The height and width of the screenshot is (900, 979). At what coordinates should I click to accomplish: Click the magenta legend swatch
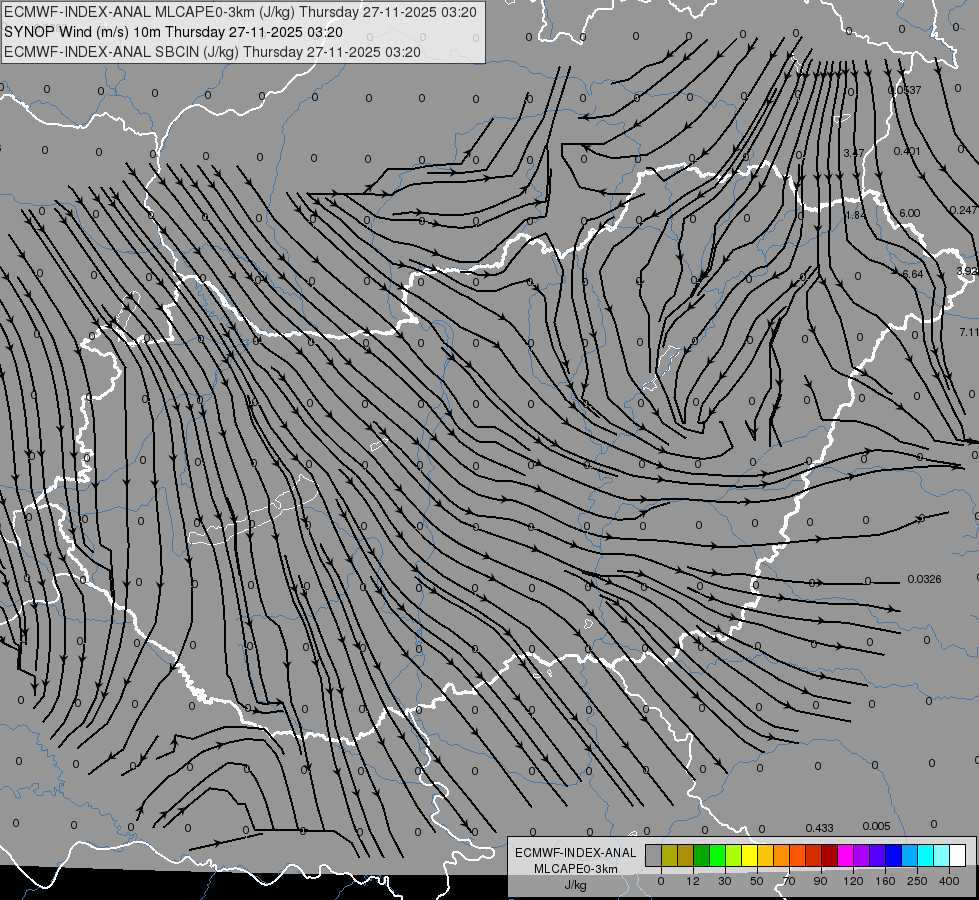[846, 855]
